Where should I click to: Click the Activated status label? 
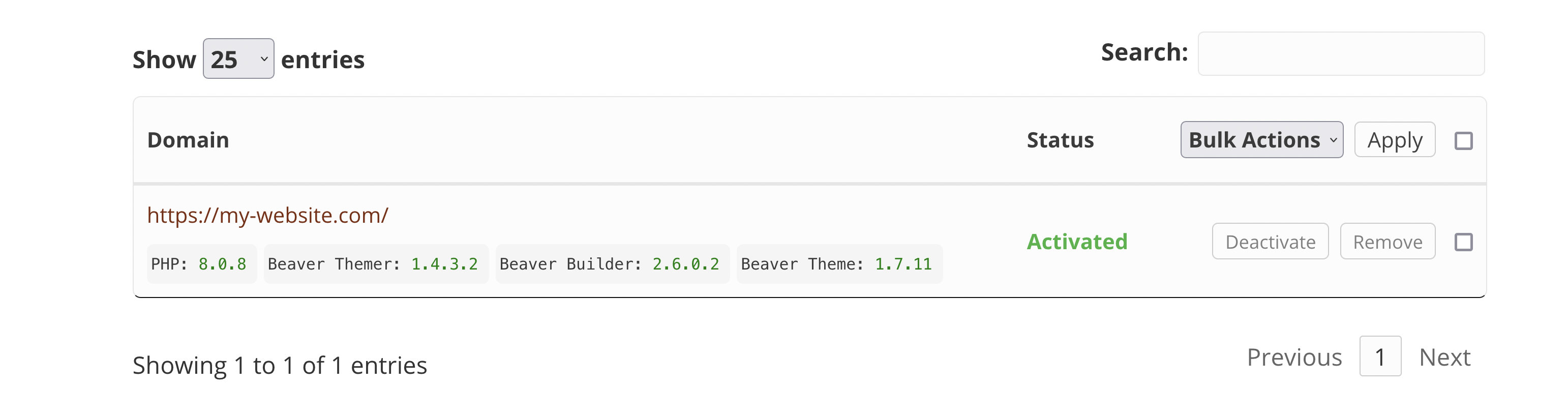pyautogui.click(x=1077, y=241)
